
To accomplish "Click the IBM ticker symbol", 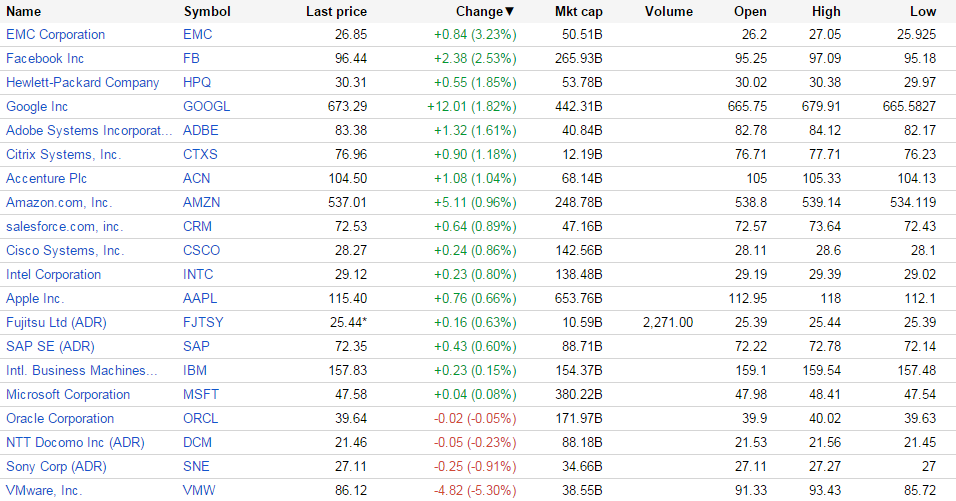I will (x=196, y=371).
